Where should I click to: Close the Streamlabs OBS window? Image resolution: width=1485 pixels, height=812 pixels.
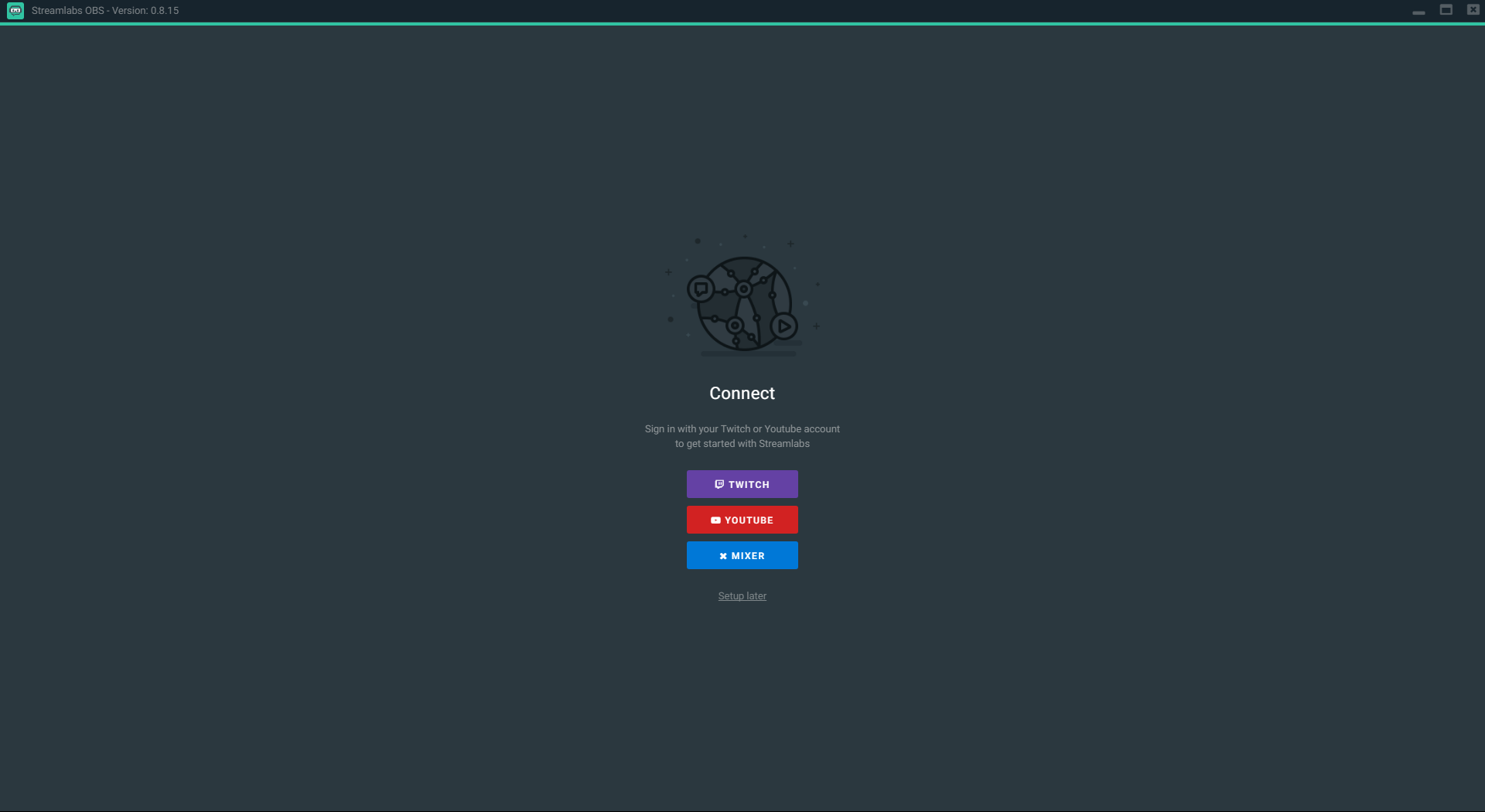point(1473,10)
